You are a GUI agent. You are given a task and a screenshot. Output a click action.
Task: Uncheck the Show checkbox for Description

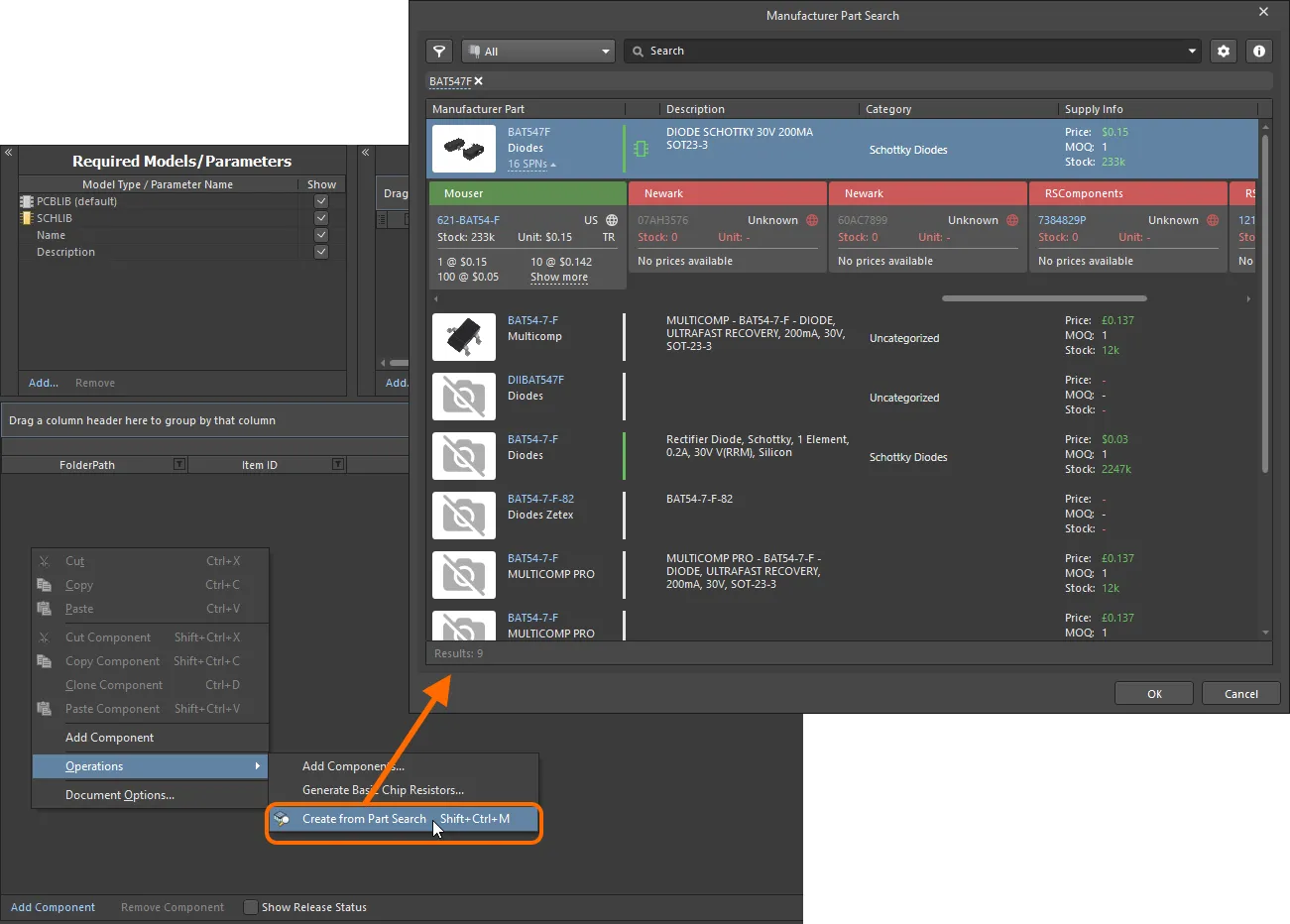[320, 252]
